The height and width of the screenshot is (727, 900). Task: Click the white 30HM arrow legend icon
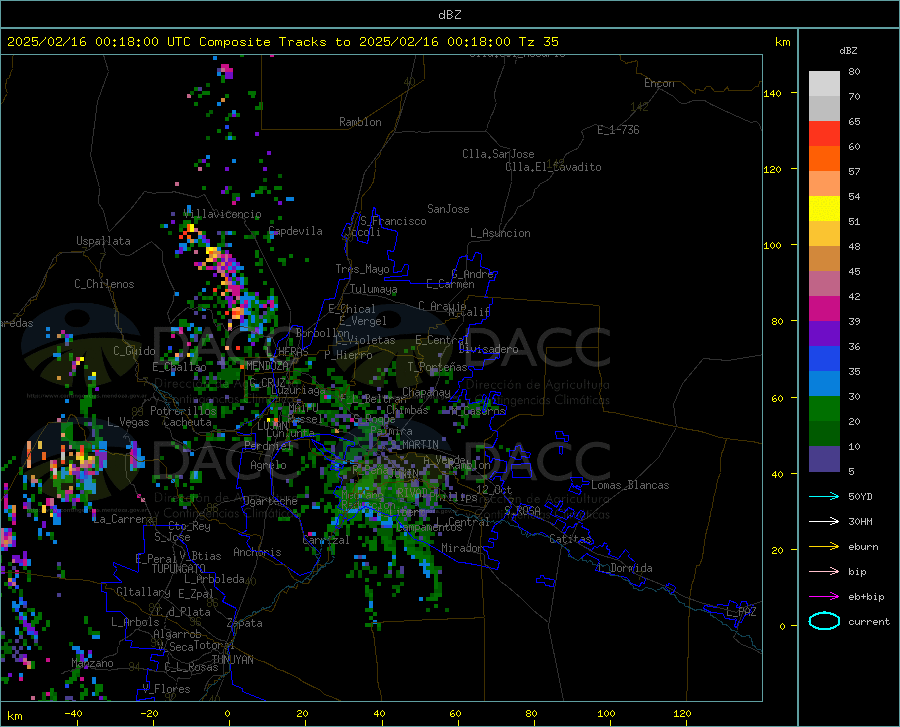(x=824, y=522)
